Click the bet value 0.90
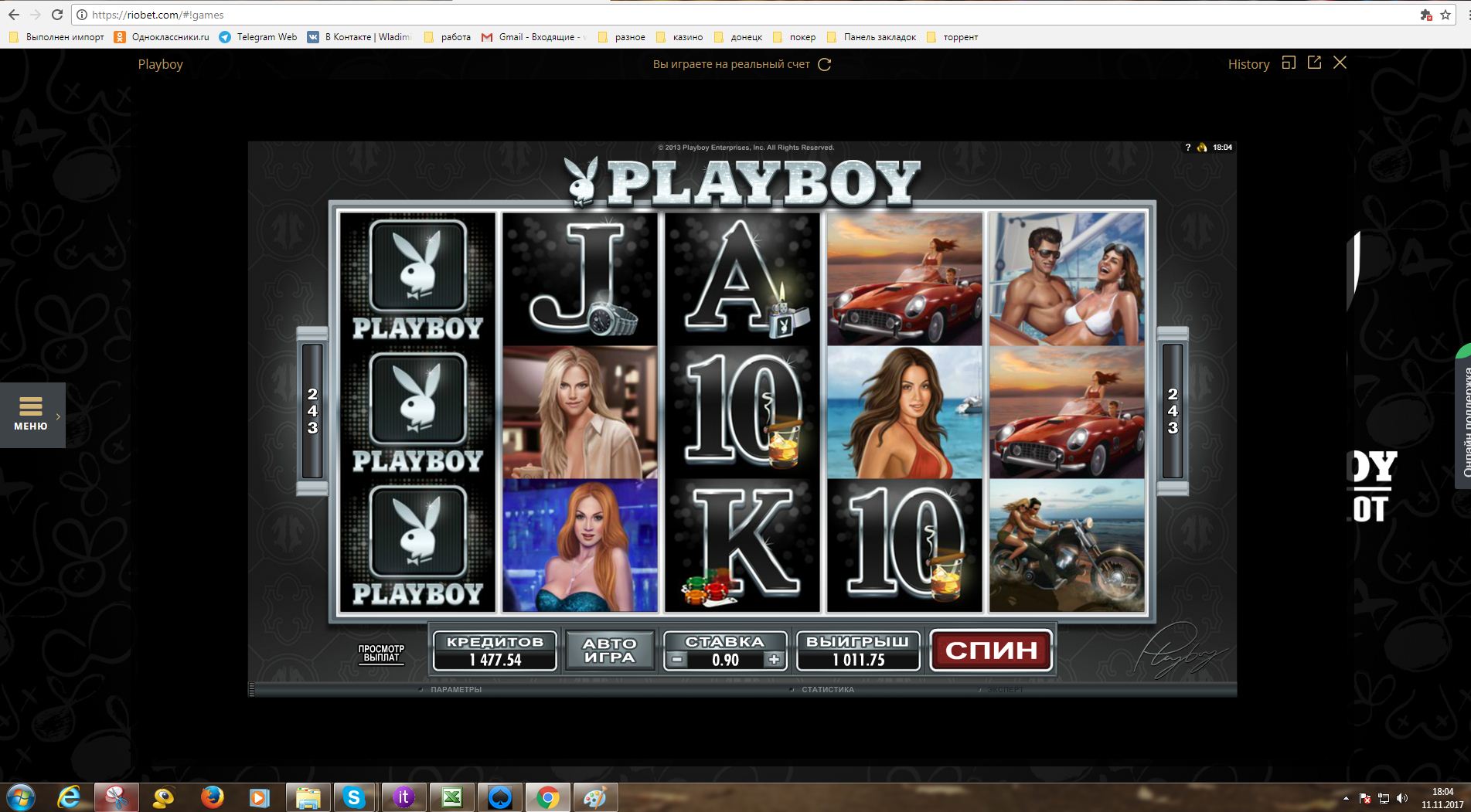 pyautogui.click(x=725, y=661)
